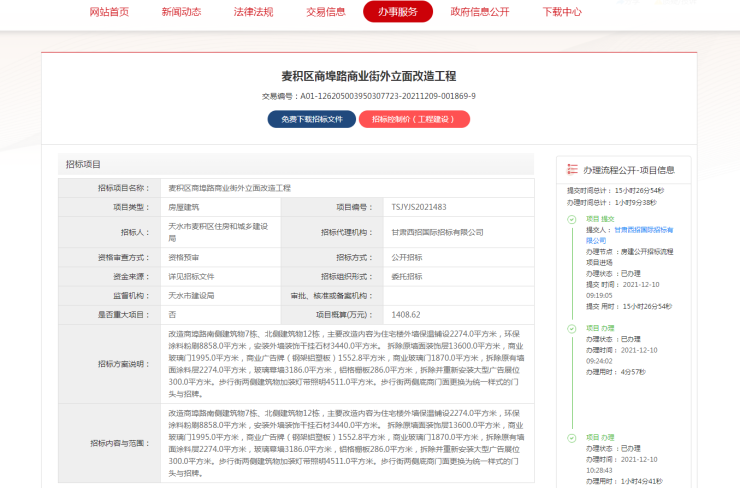Navigate to 下载中心
This screenshot has width=740, height=488.
click(561, 12)
